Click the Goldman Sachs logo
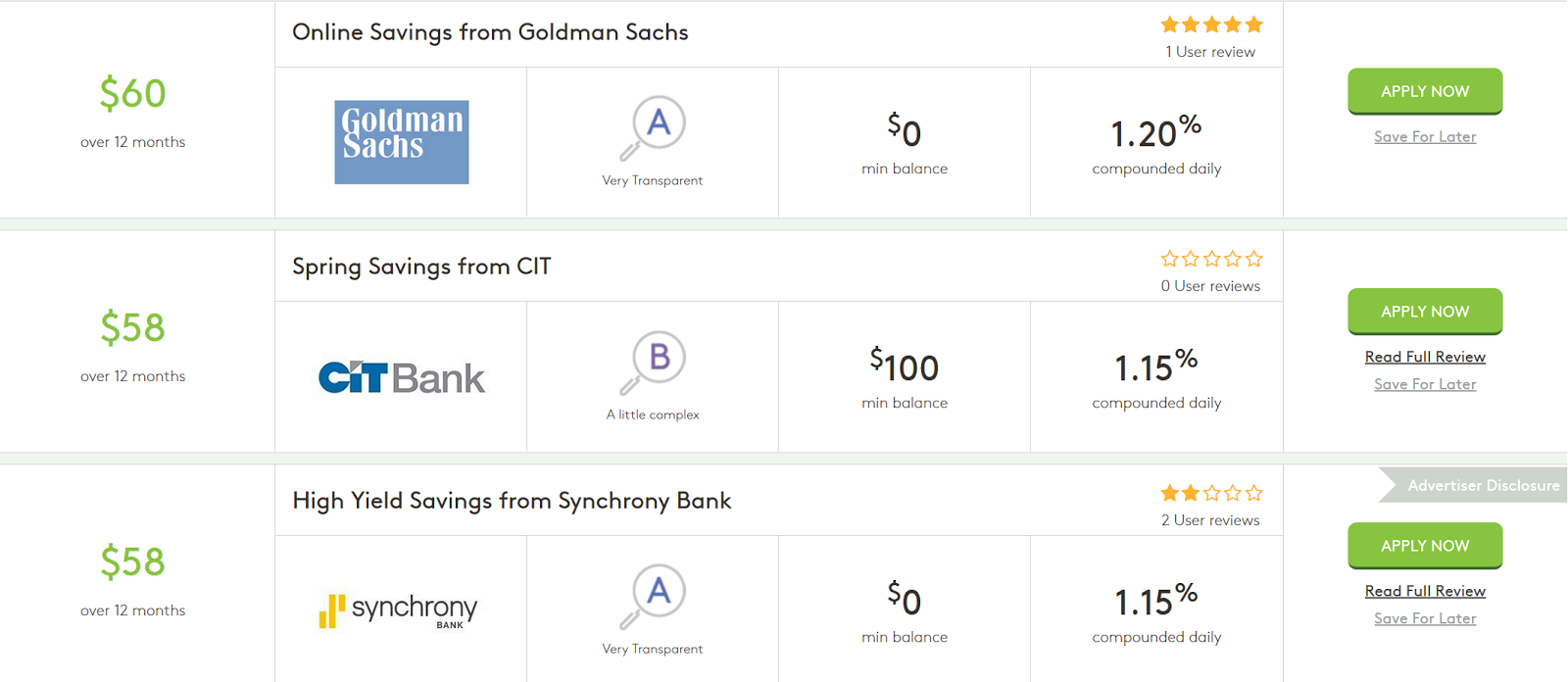The image size is (1568, 682). click(401, 142)
